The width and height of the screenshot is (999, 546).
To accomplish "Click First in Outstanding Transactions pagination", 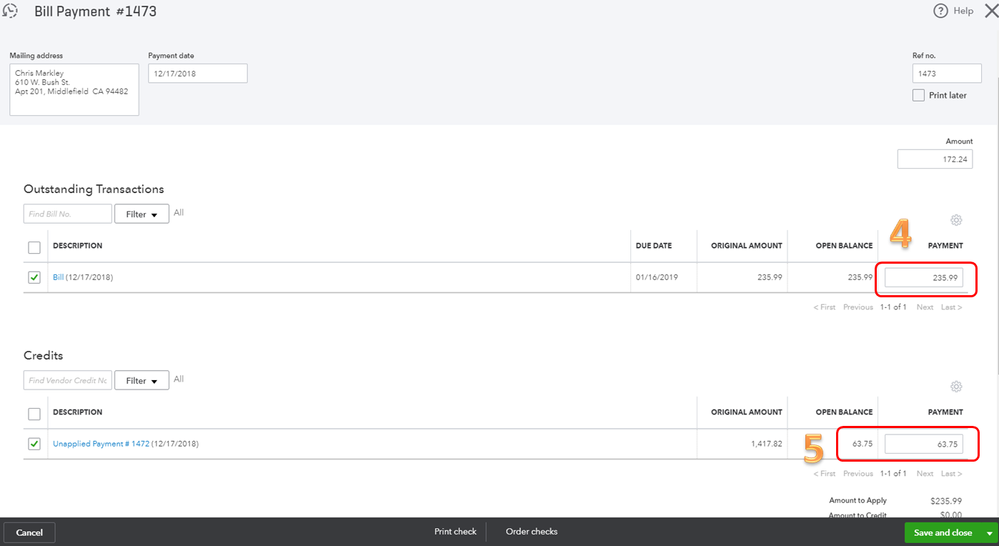I will tap(824, 307).
